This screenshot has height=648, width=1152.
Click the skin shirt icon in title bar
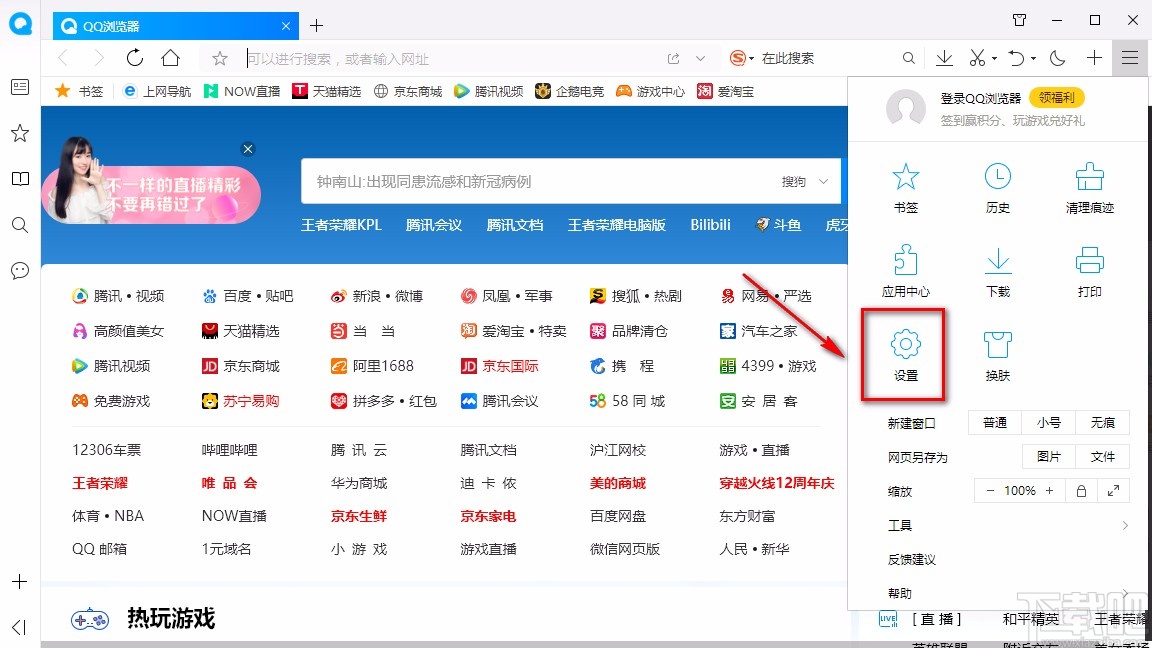click(1019, 20)
